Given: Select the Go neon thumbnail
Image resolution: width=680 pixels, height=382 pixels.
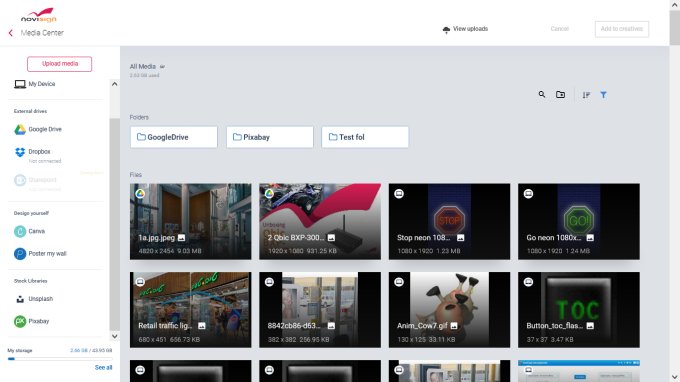Looking at the screenshot, I should 579,222.
